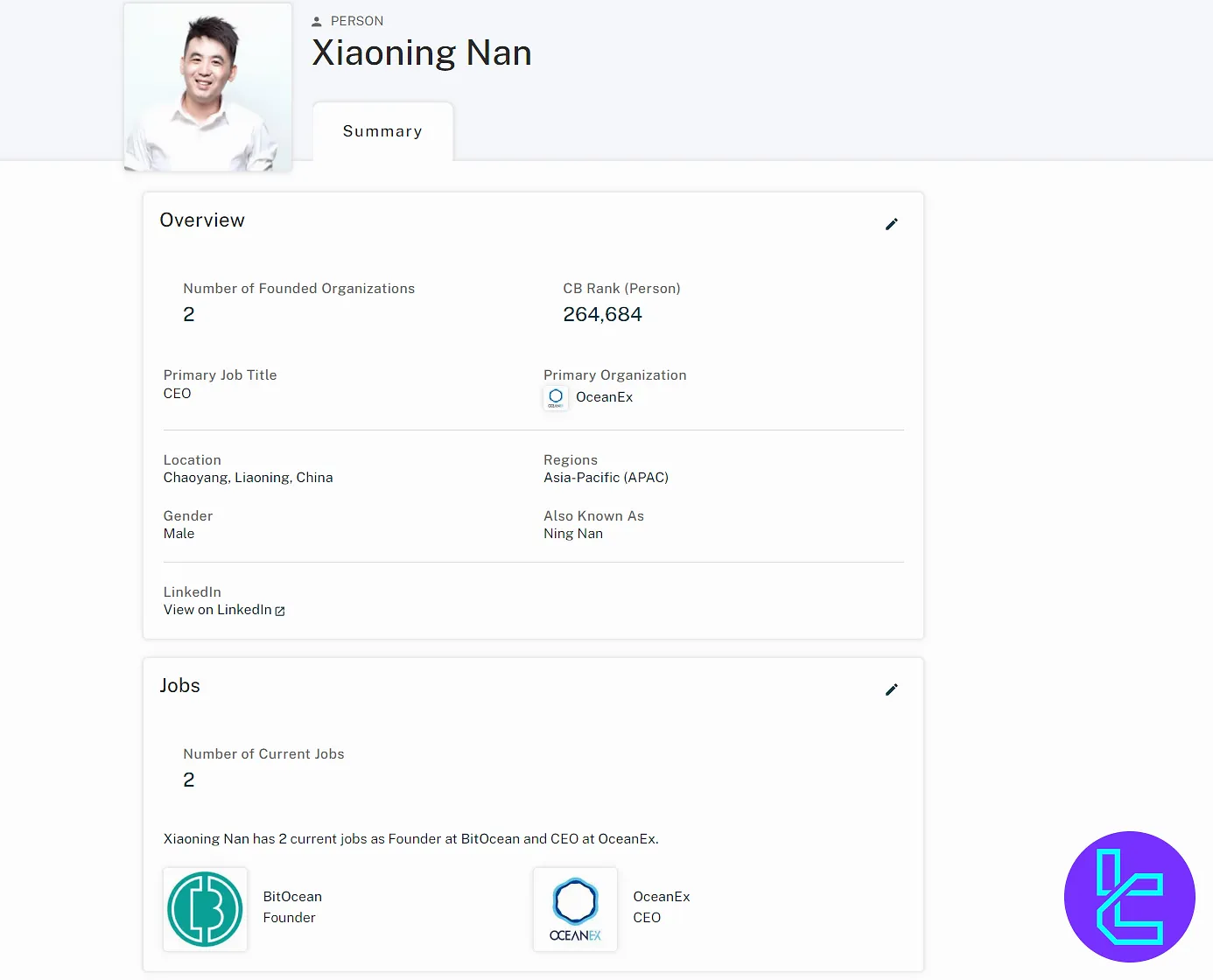Open the Asia-Pacific (APAC) region link
Viewport: 1213px width, 980px height.
coord(606,478)
